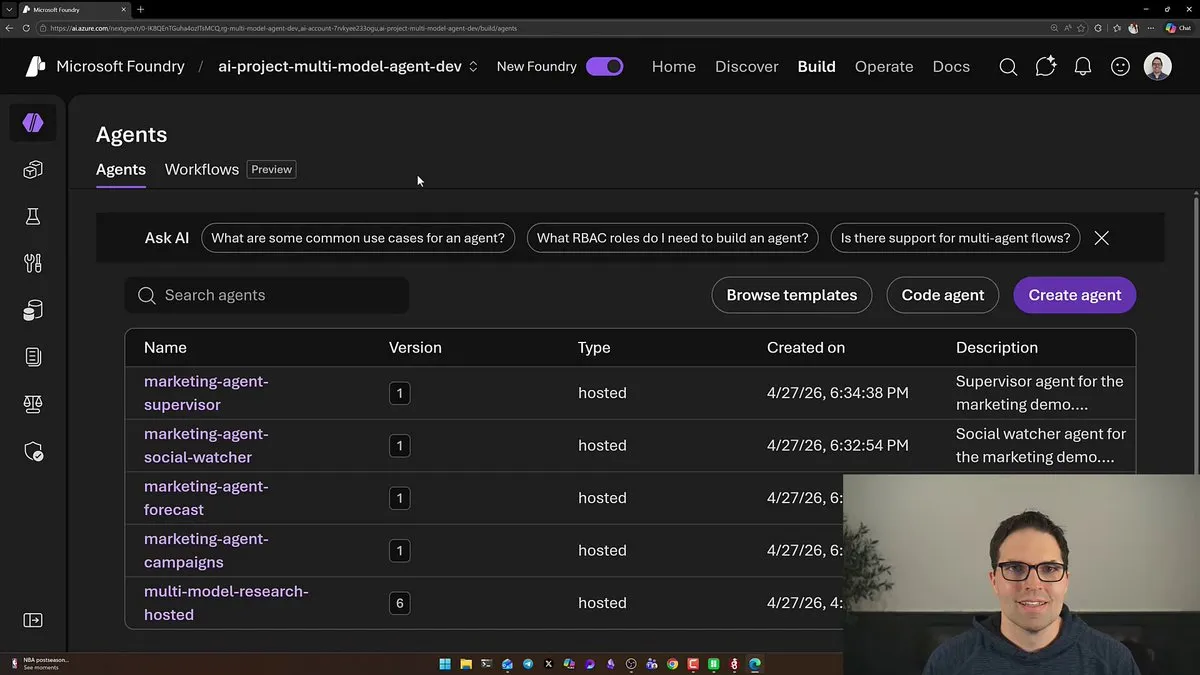Viewport: 1200px width, 675px height.
Task: Open the Tools wrench sidebar icon
Action: click(x=33, y=264)
